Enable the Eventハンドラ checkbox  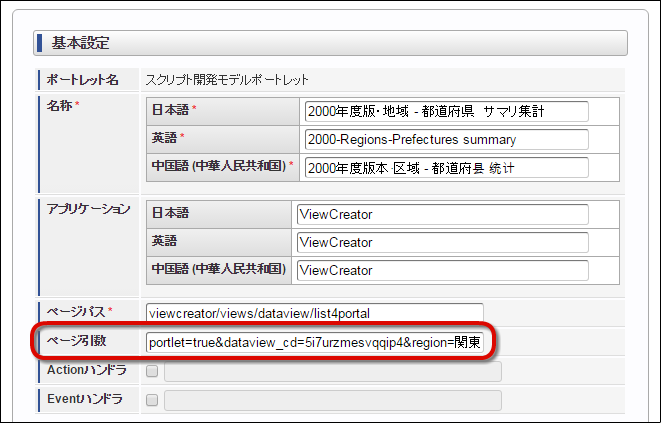pos(152,400)
